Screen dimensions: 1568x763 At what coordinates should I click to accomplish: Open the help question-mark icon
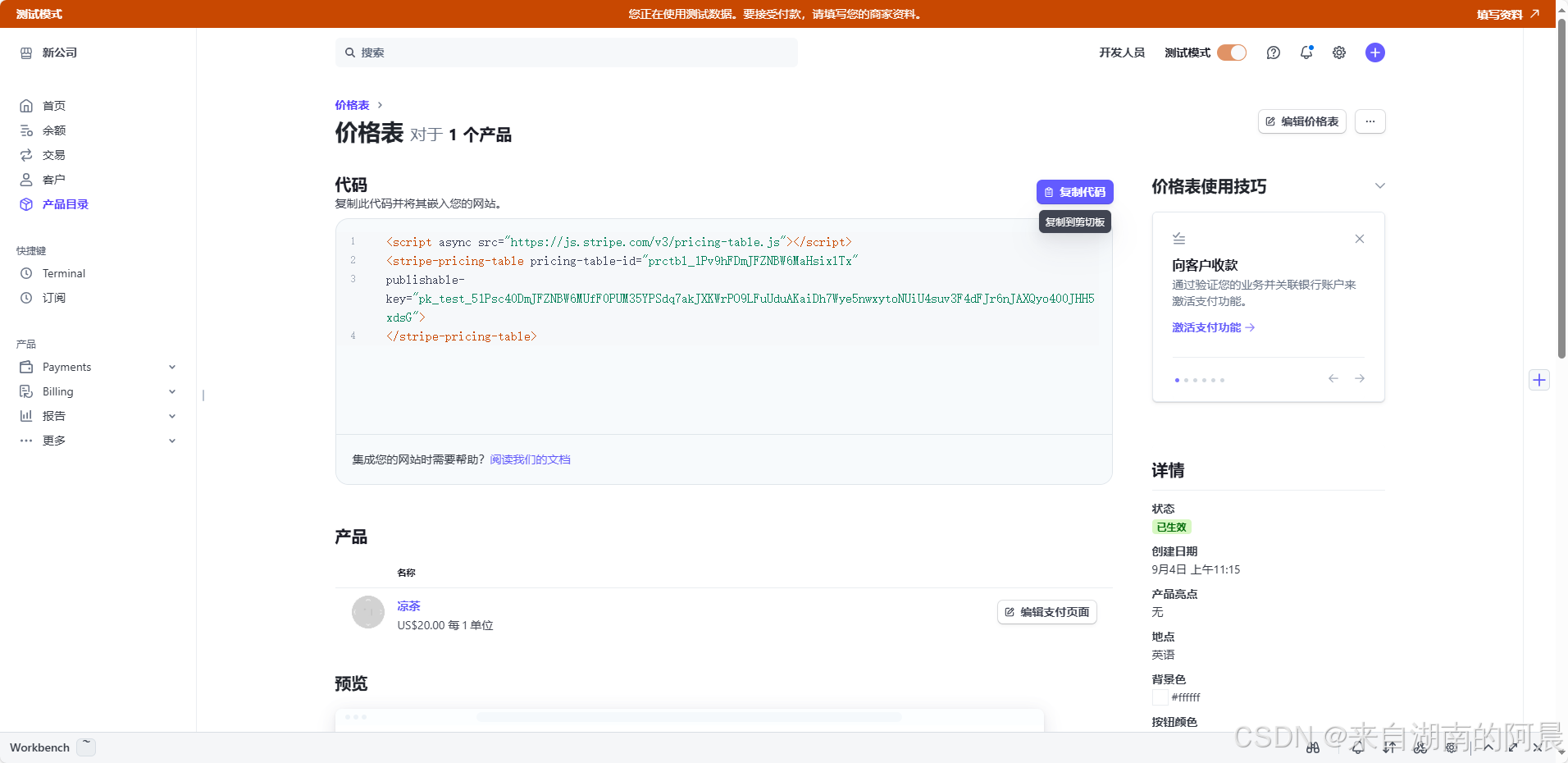pos(1273,53)
